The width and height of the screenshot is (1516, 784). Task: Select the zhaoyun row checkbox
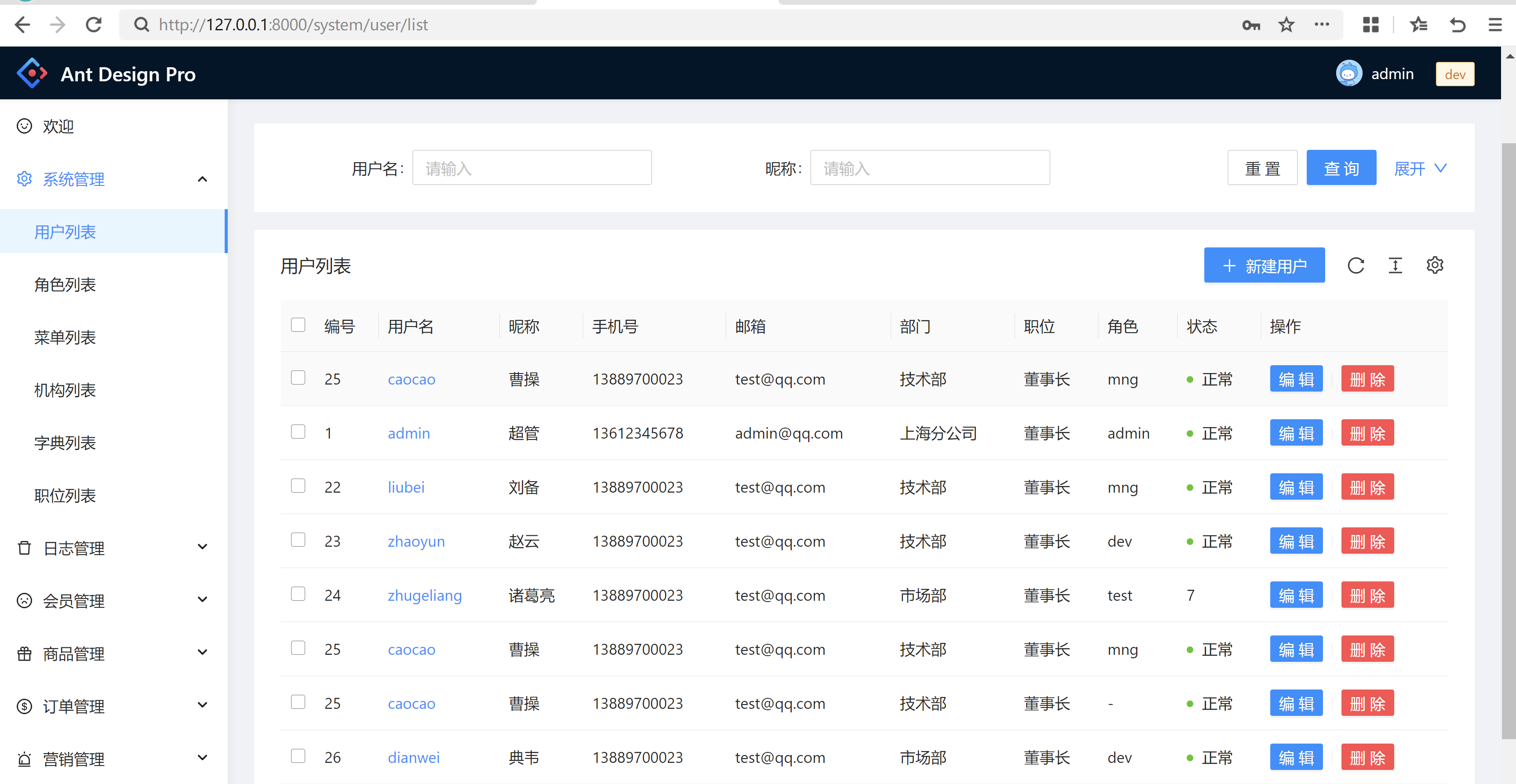[298, 540]
